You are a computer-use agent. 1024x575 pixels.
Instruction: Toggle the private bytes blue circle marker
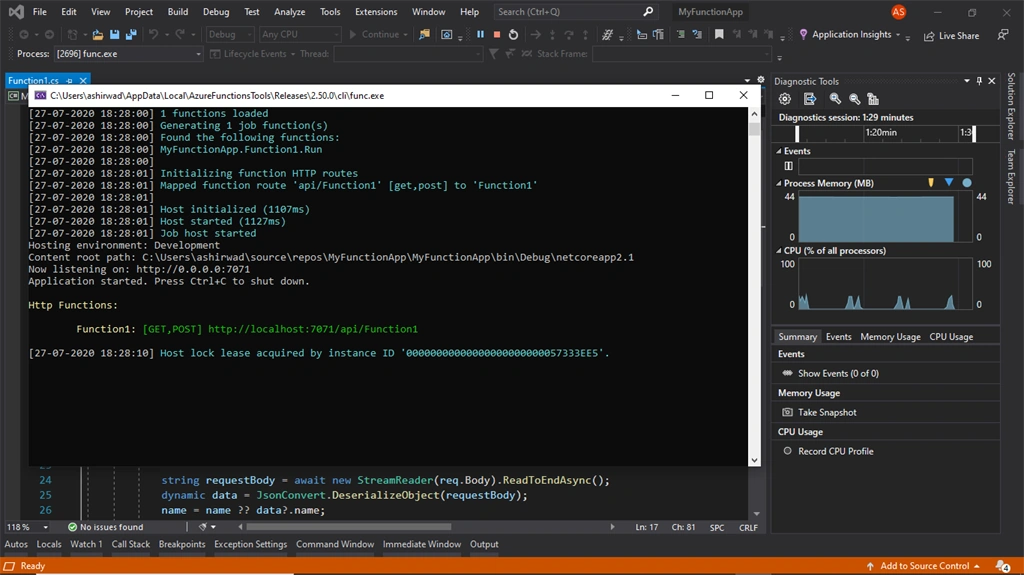[967, 183]
